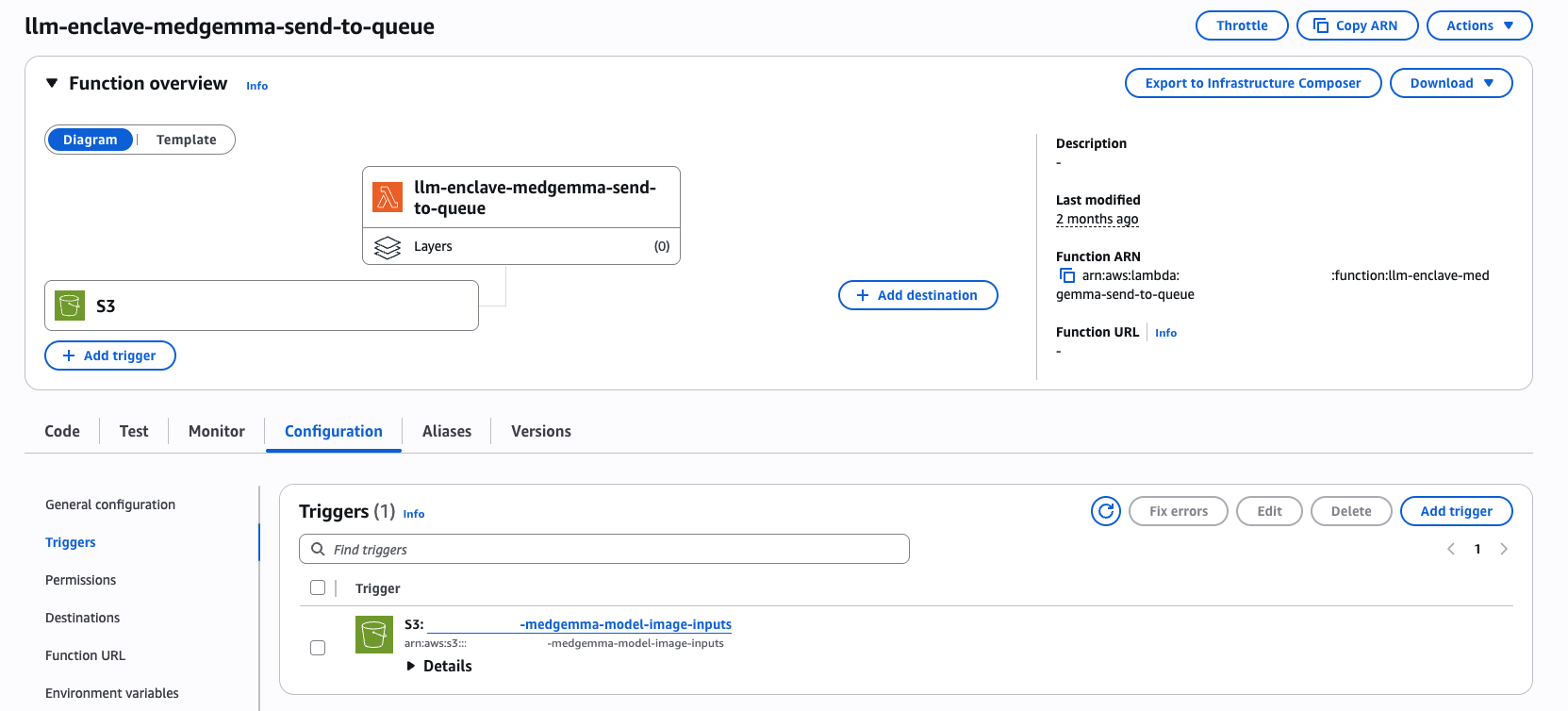The width and height of the screenshot is (1568, 711).
Task: Click the Delete trigger button
Action: point(1351,511)
